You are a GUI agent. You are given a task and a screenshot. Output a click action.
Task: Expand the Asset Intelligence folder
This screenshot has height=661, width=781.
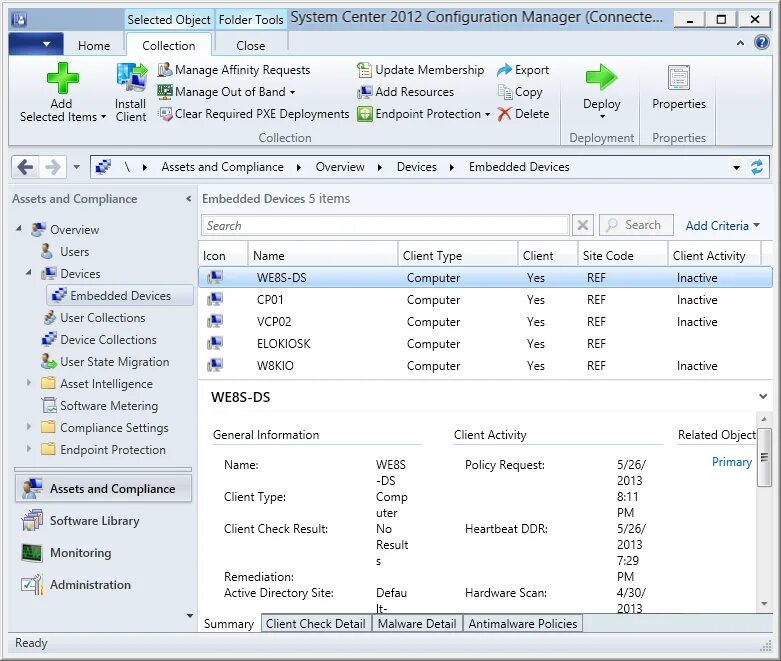(29, 383)
